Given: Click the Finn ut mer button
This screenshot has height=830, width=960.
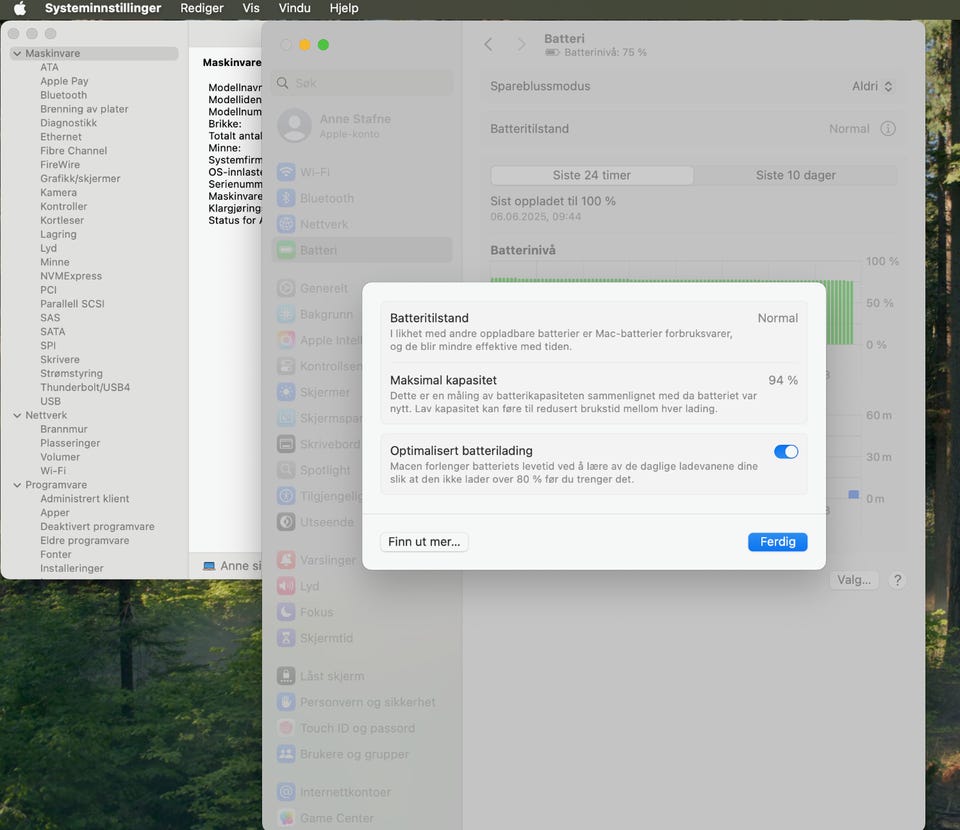Looking at the screenshot, I should [x=424, y=542].
